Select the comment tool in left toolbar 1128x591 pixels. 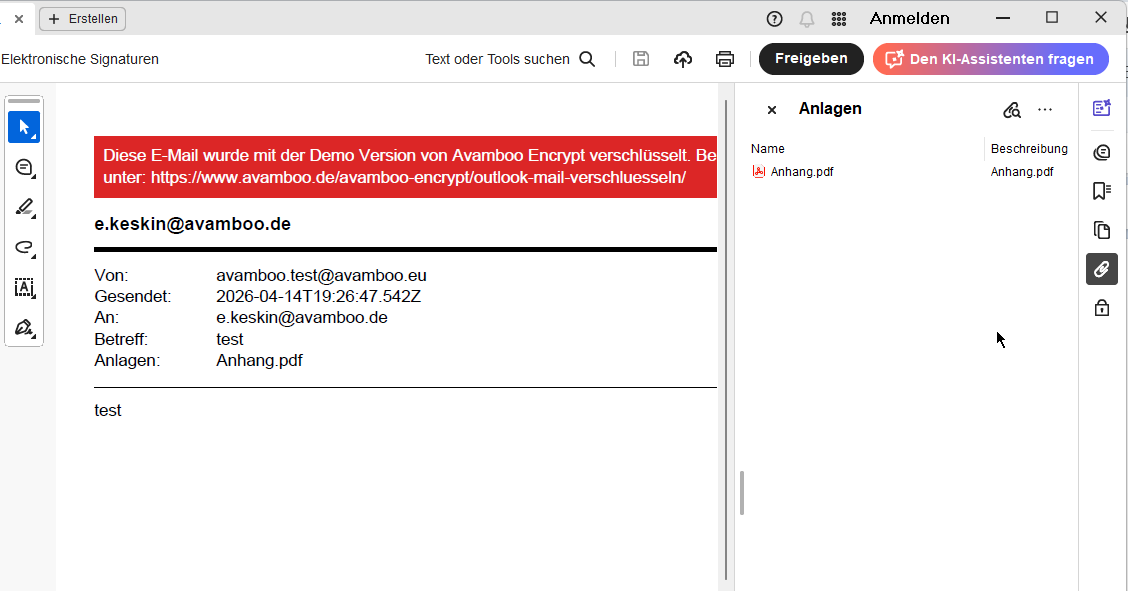click(x=24, y=168)
